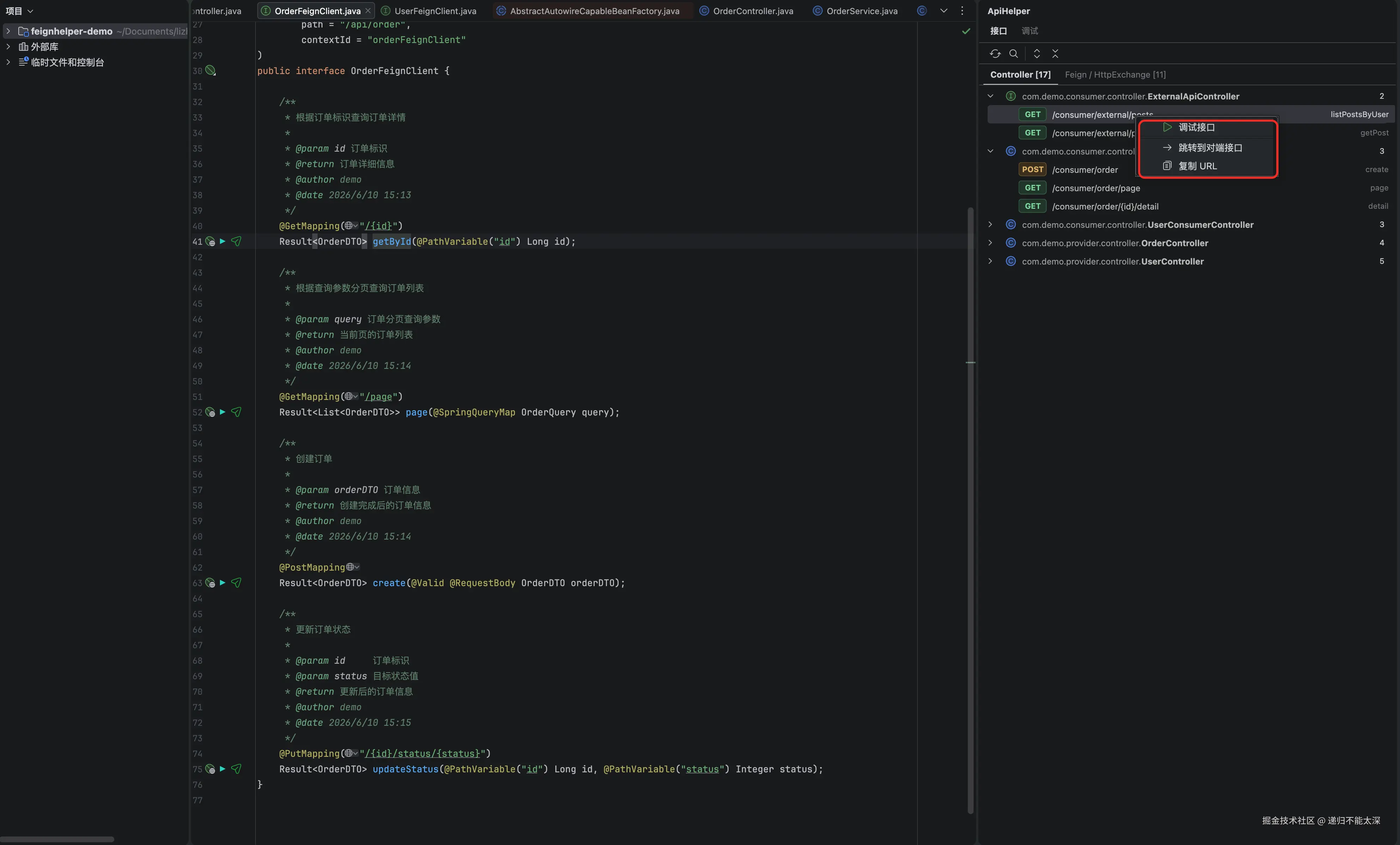This screenshot has height=845, width=1400.
Task: Switch to Feign / HttpExchange [11] tab
Action: [1115, 74]
